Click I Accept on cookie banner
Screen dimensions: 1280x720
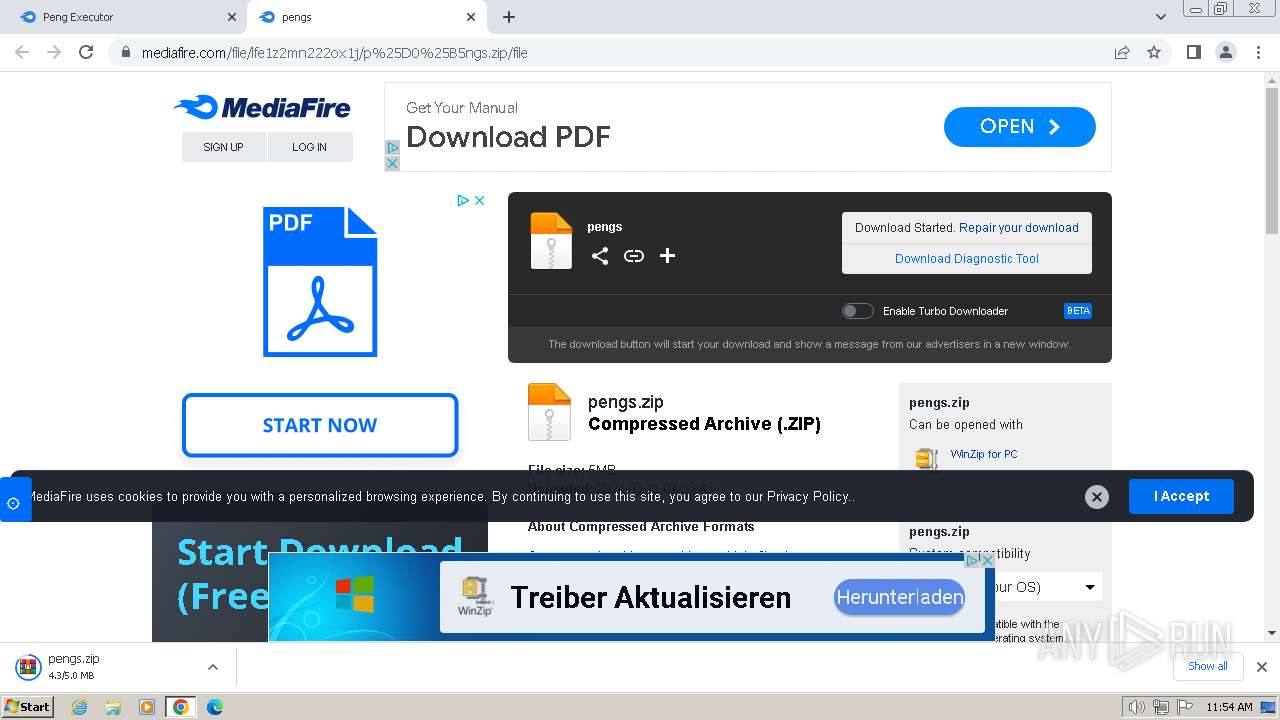tap(1181, 496)
